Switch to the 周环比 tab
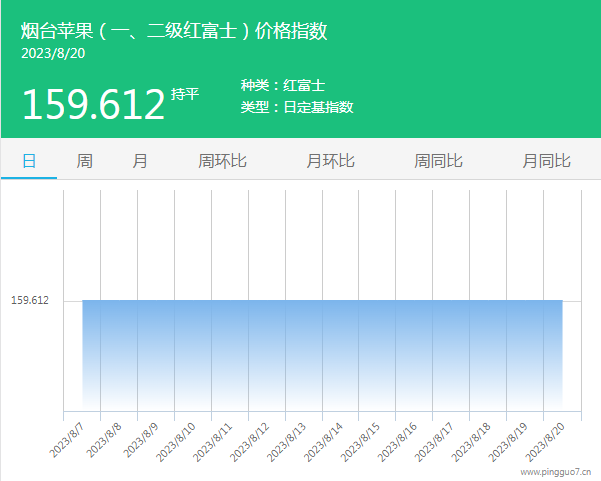The image size is (601, 481). coord(222,161)
